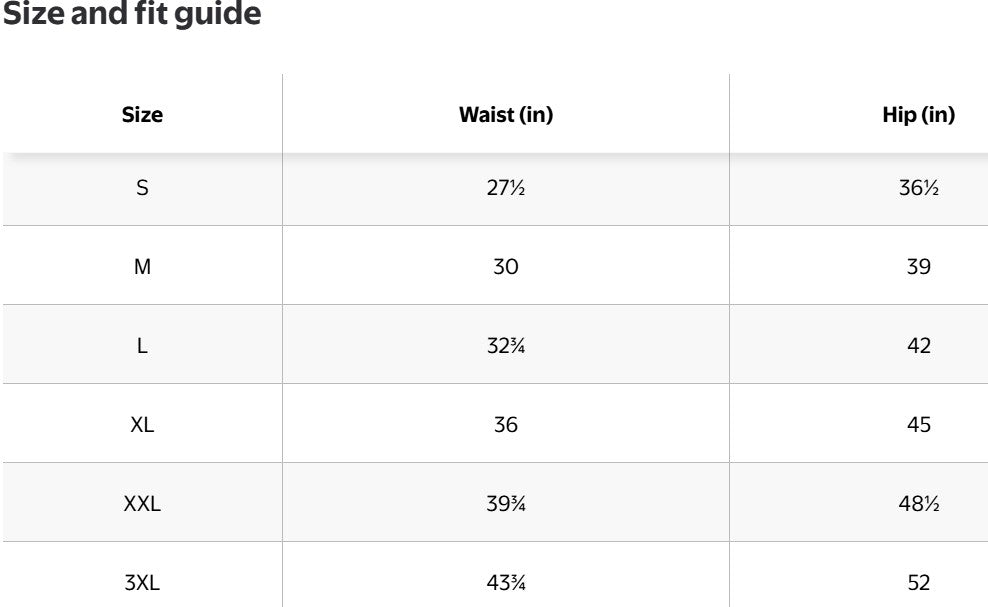The width and height of the screenshot is (988, 607).
Task: Select the M size row label
Action: point(142,266)
